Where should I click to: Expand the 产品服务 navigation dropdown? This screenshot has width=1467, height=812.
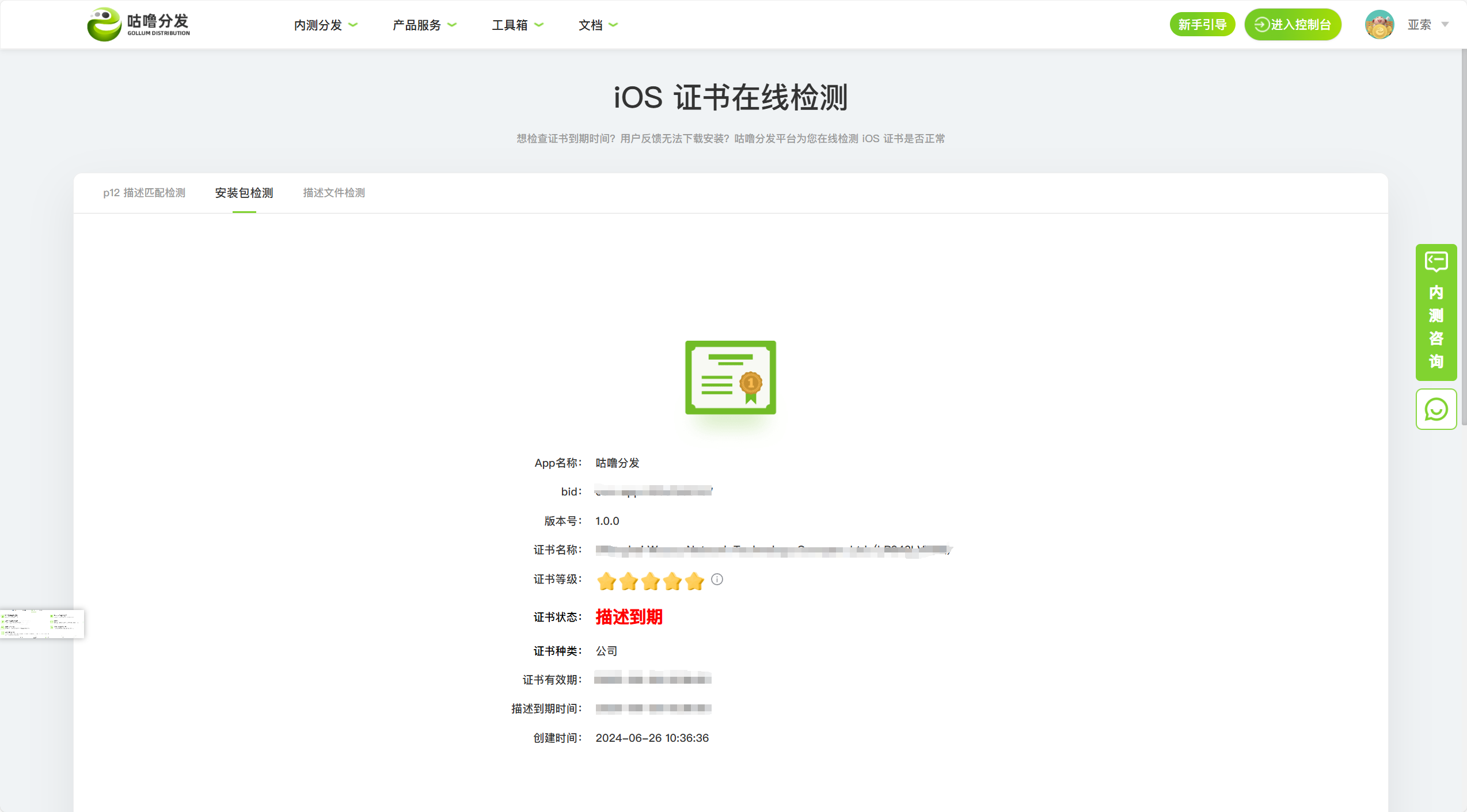click(424, 25)
